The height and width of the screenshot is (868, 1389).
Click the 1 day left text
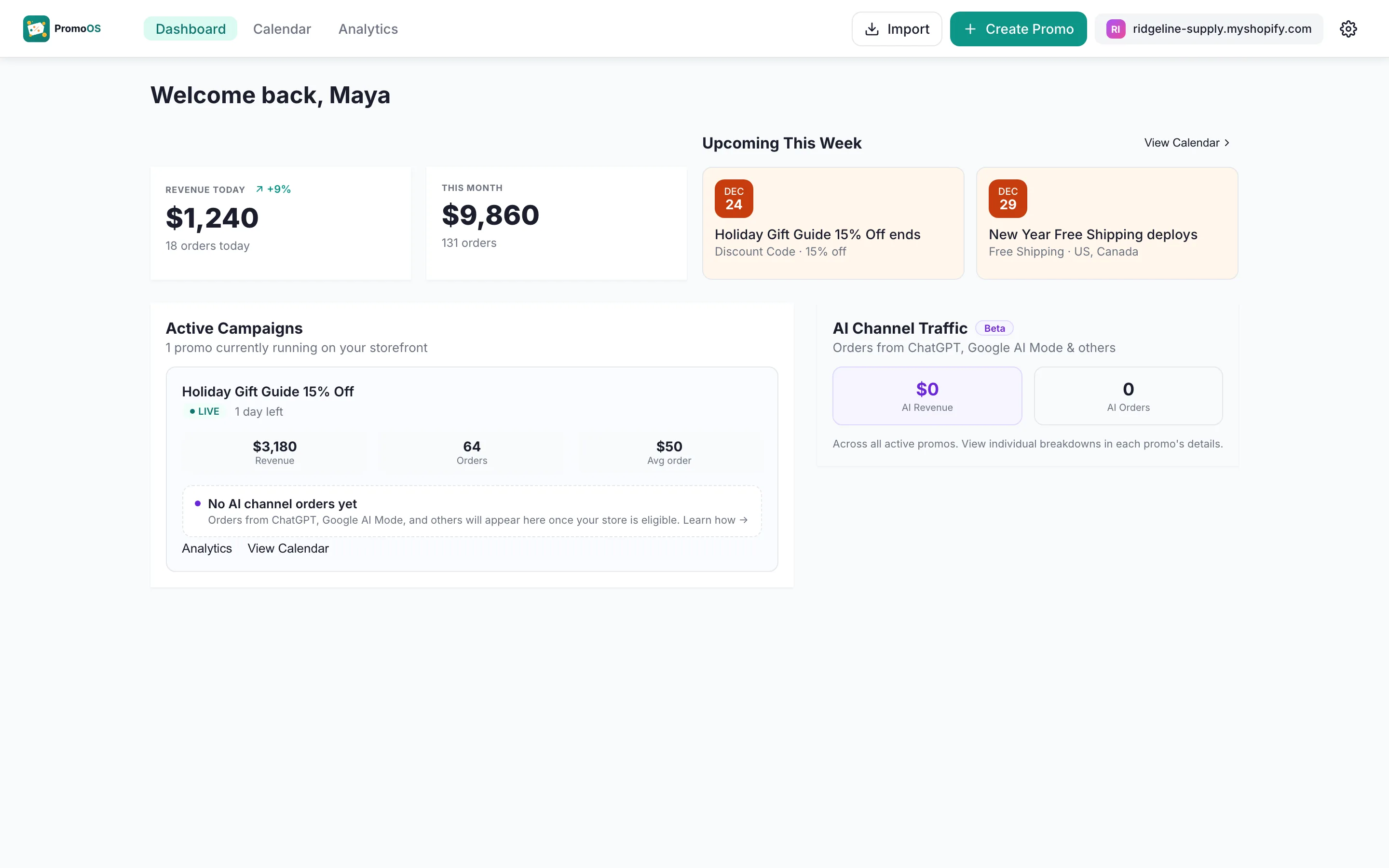click(259, 412)
